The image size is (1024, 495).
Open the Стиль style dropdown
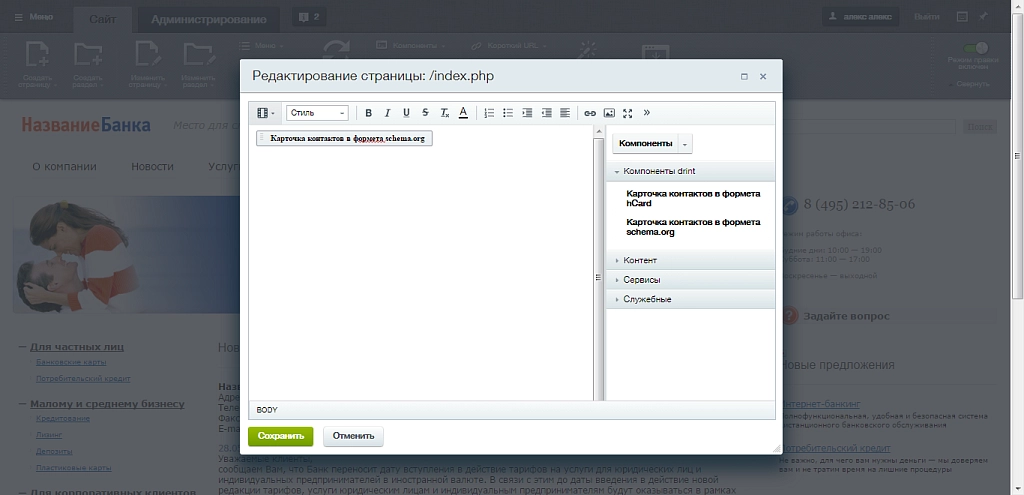click(317, 113)
